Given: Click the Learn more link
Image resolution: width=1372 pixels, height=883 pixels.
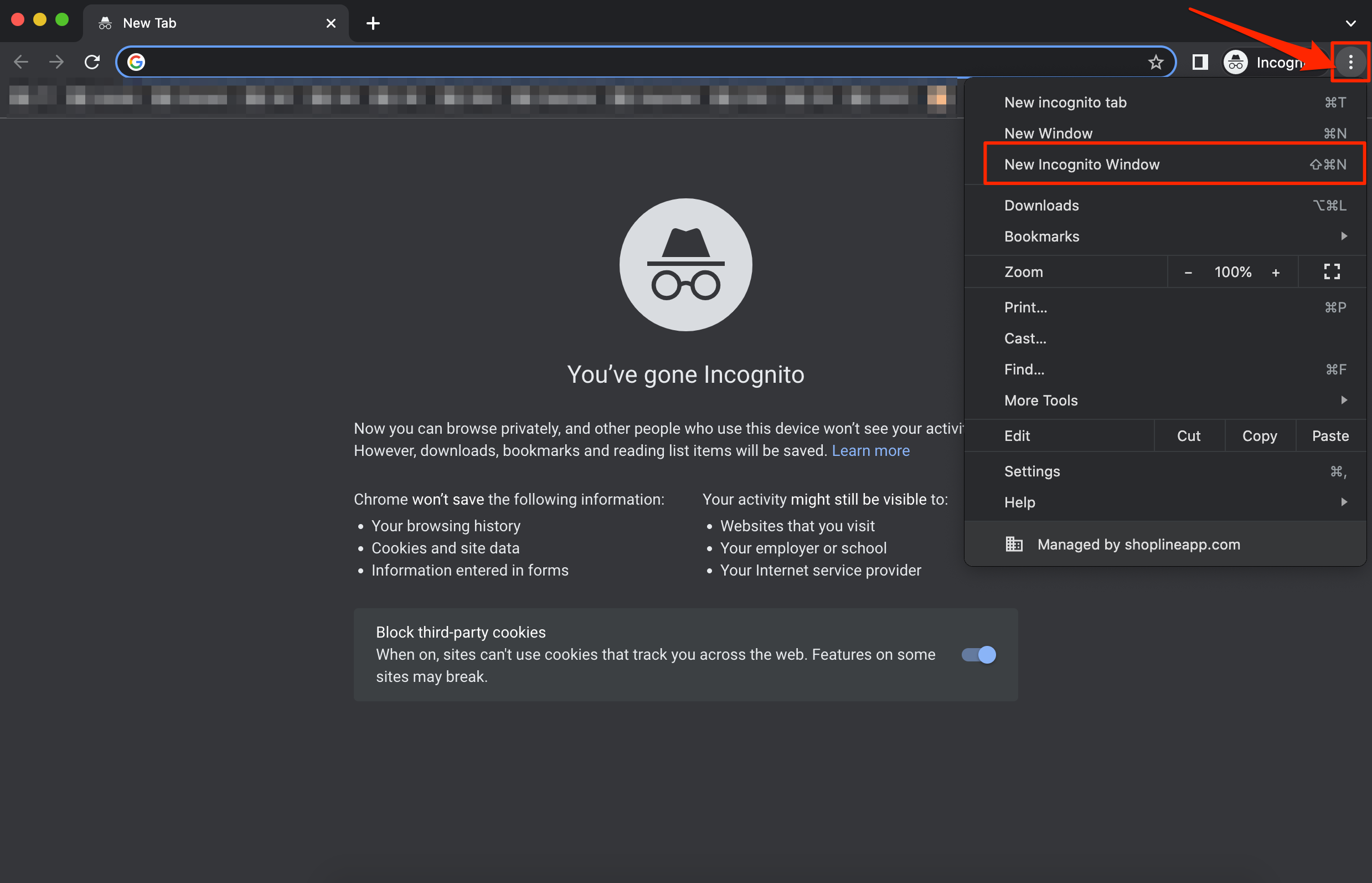Looking at the screenshot, I should tap(870, 451).
